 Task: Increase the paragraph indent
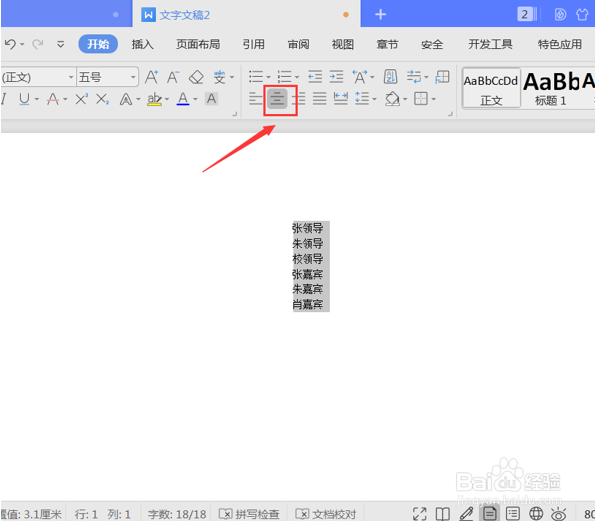click(336, 77)
